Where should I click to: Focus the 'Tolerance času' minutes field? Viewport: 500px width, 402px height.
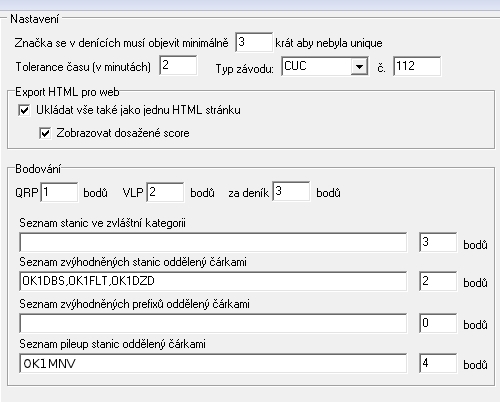(x=178, y=65)
